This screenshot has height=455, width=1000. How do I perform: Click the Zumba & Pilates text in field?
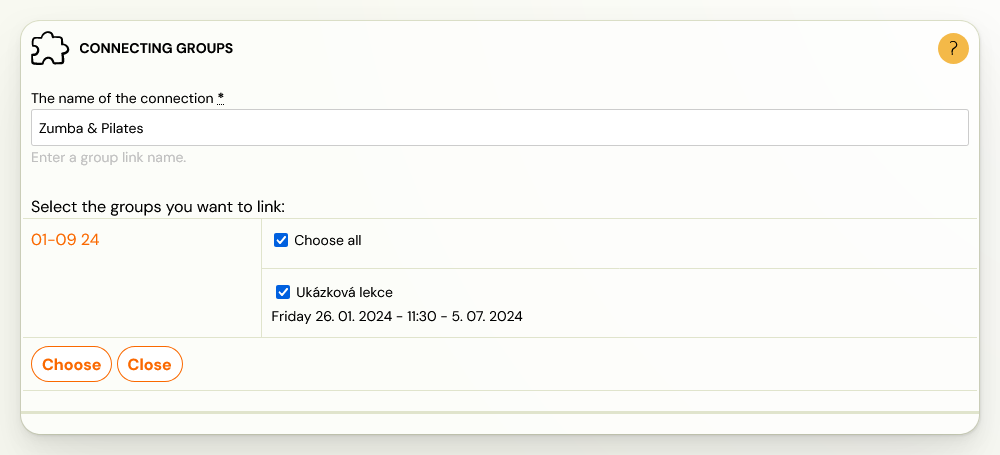[x=91, y=128]
